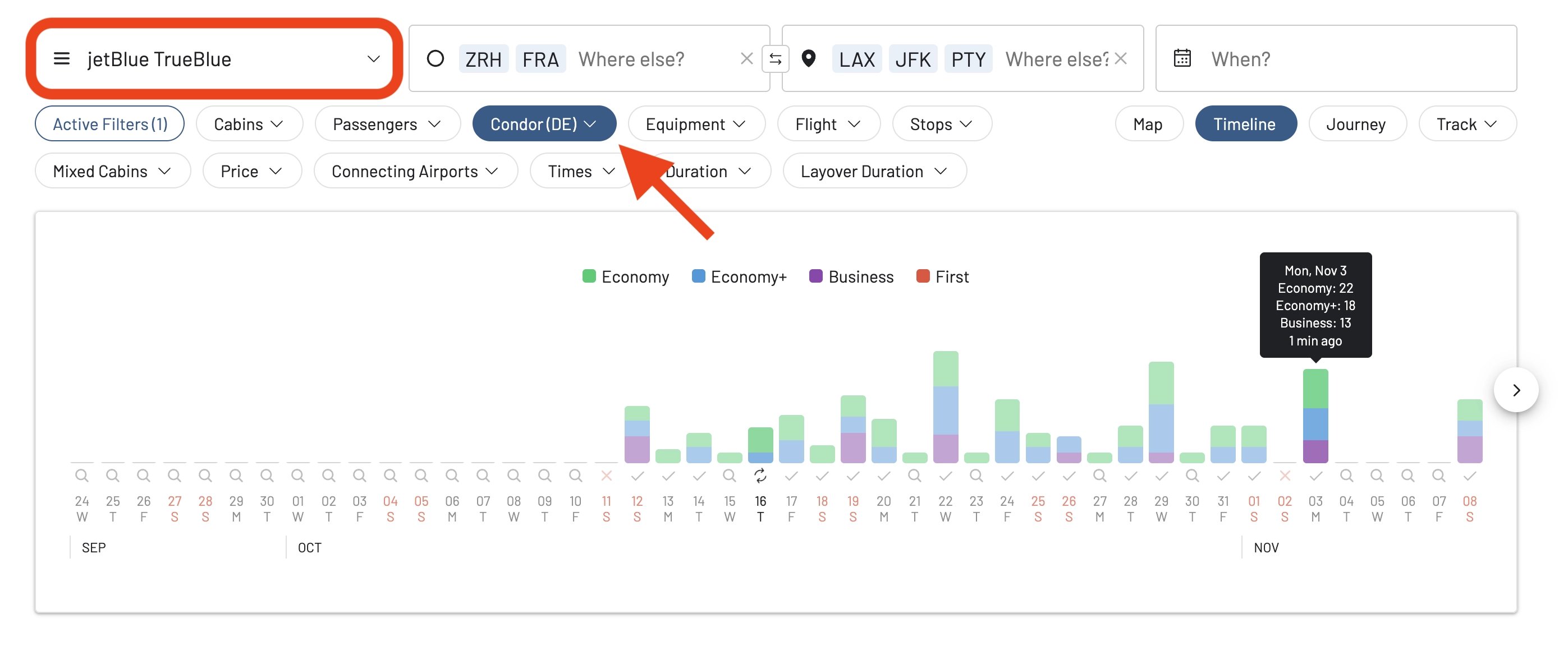Image resolution: width=1568 pixels, height=655 pixels.
Task: Open the Layover Duration filter
Action: click(874, 172)
